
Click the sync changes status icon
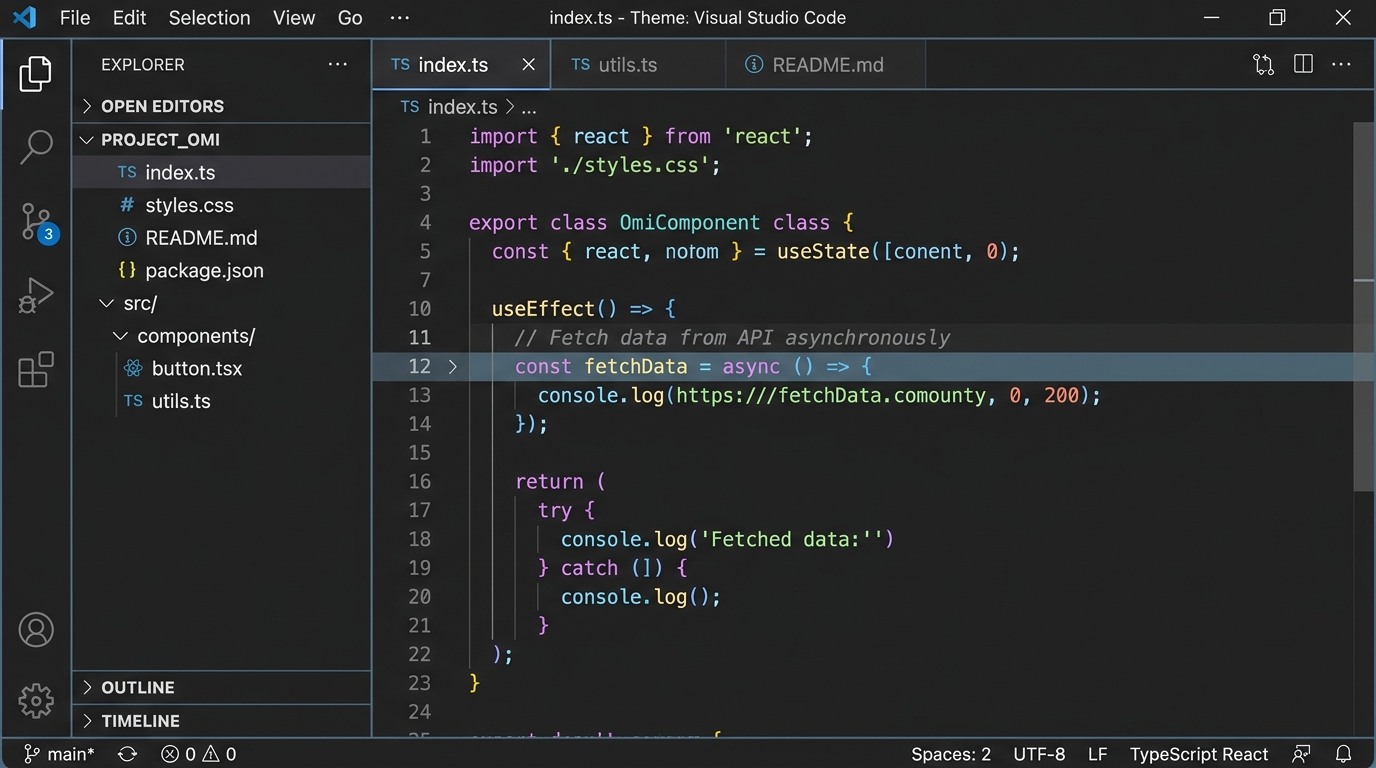127,754
